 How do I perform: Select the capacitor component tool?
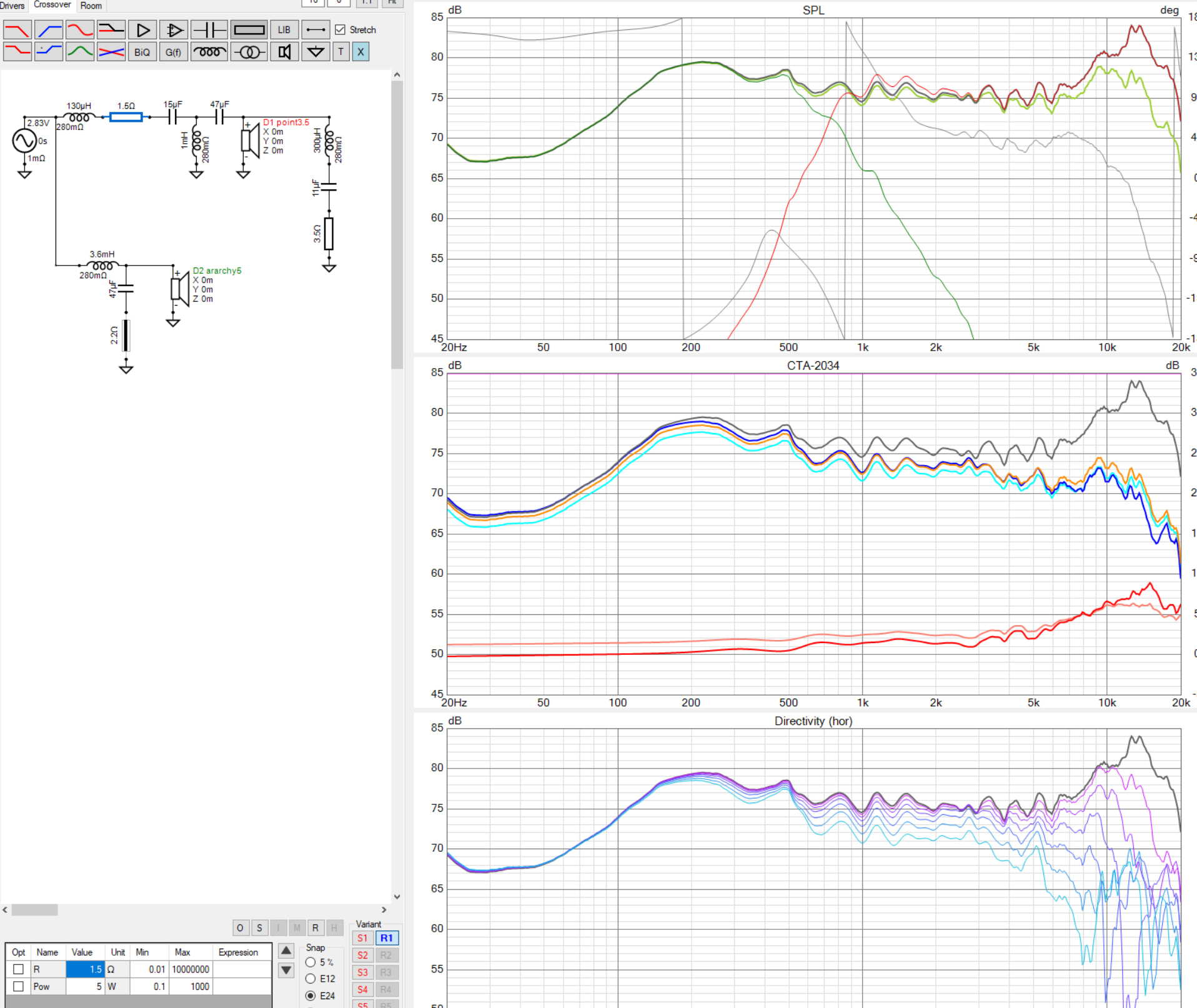209,30
